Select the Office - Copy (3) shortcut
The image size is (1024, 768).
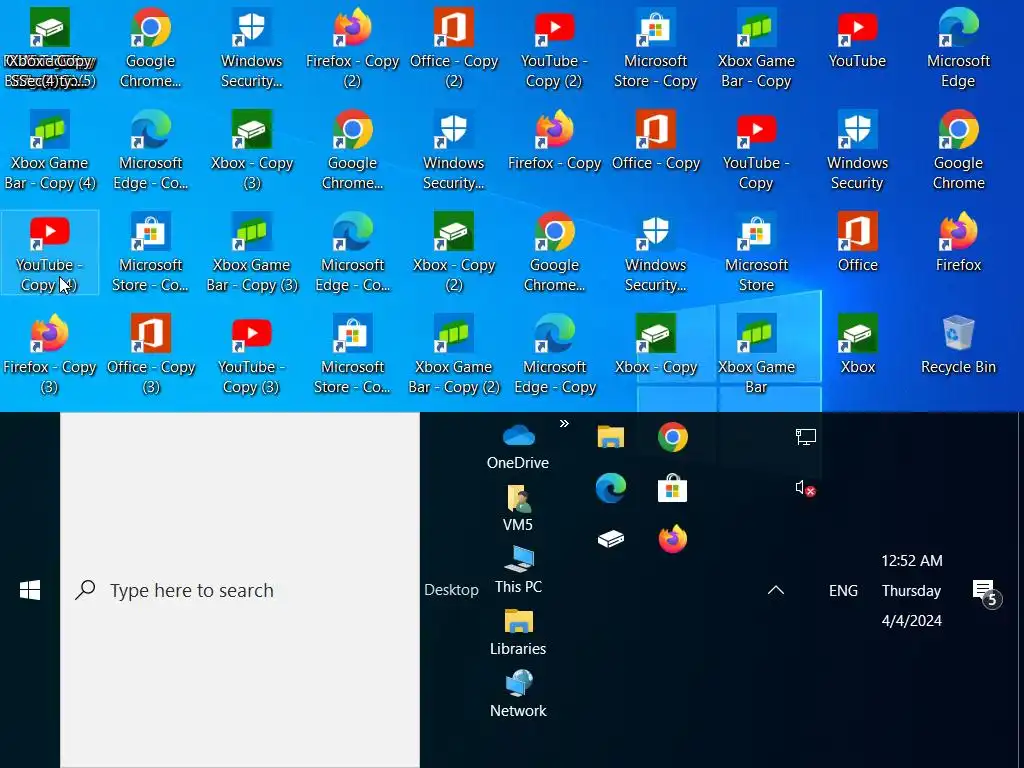click(x=151, y=353)
